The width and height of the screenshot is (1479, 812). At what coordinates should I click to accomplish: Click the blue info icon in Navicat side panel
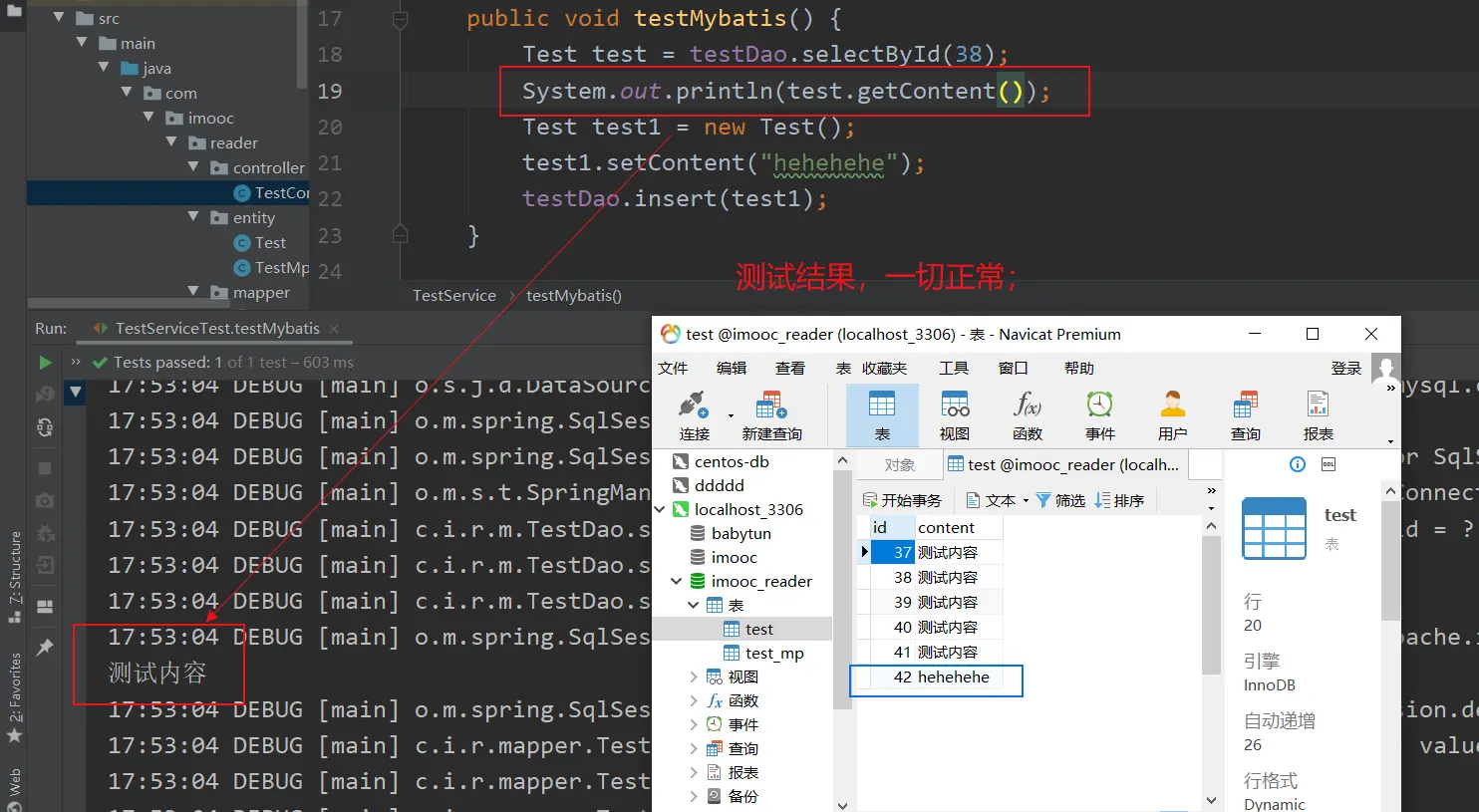[x=1298, y=464]
